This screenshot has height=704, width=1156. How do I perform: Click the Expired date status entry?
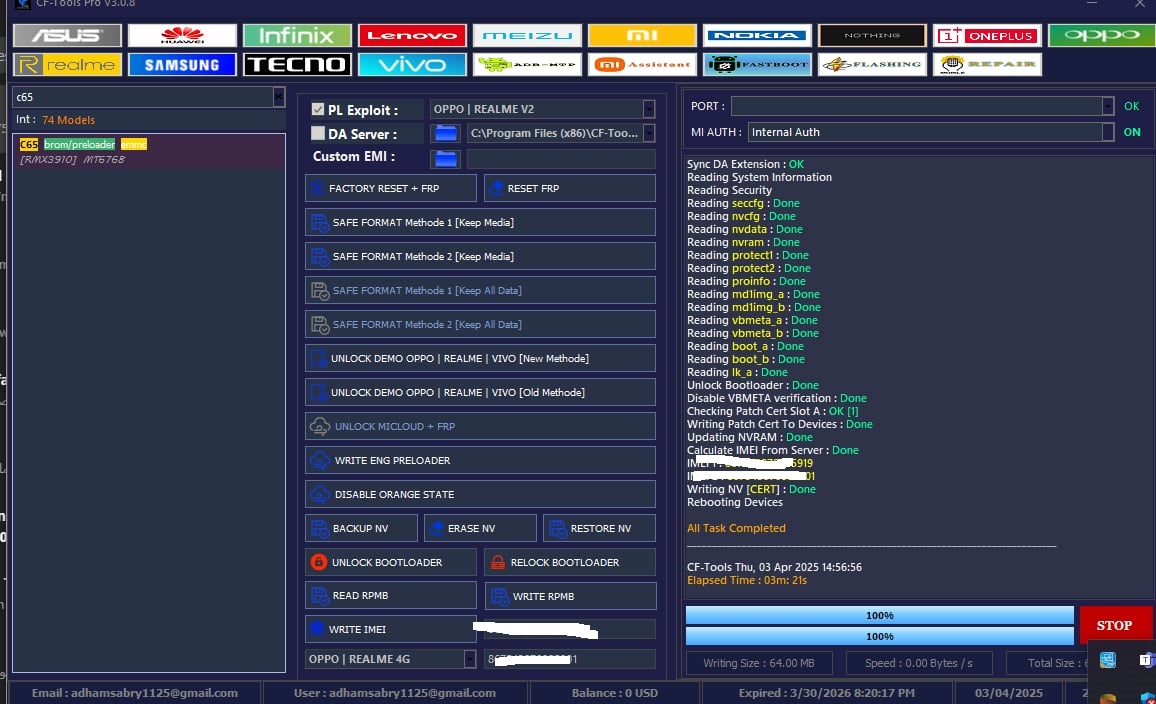(x=826, y=693)
